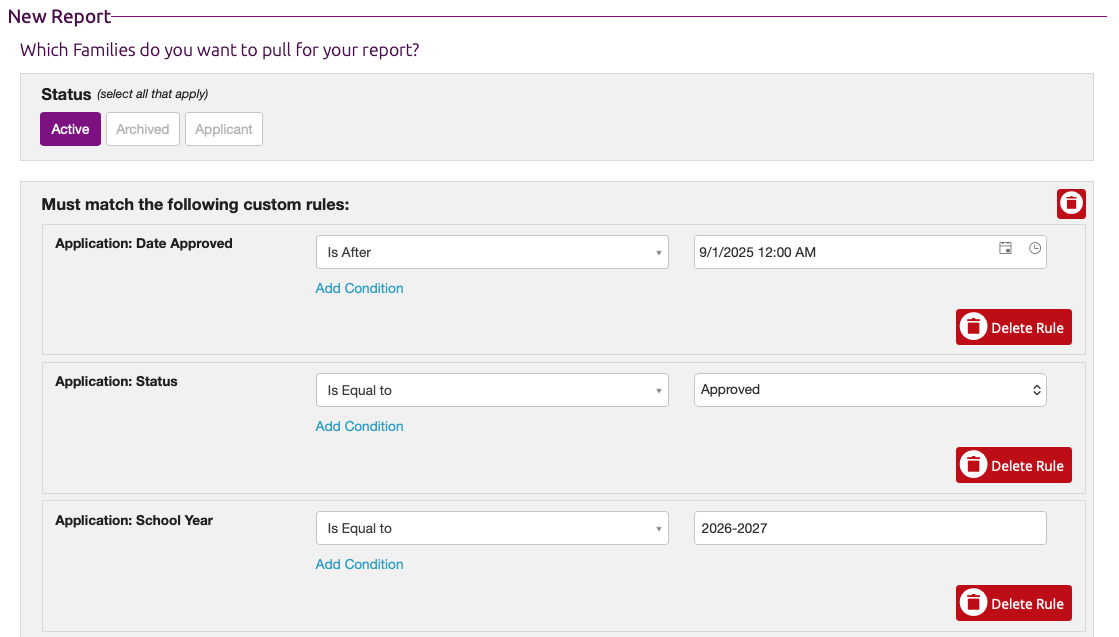1119x637 pixels.
Task: Open the School Year operator dropdown
Action: point(491,528)
